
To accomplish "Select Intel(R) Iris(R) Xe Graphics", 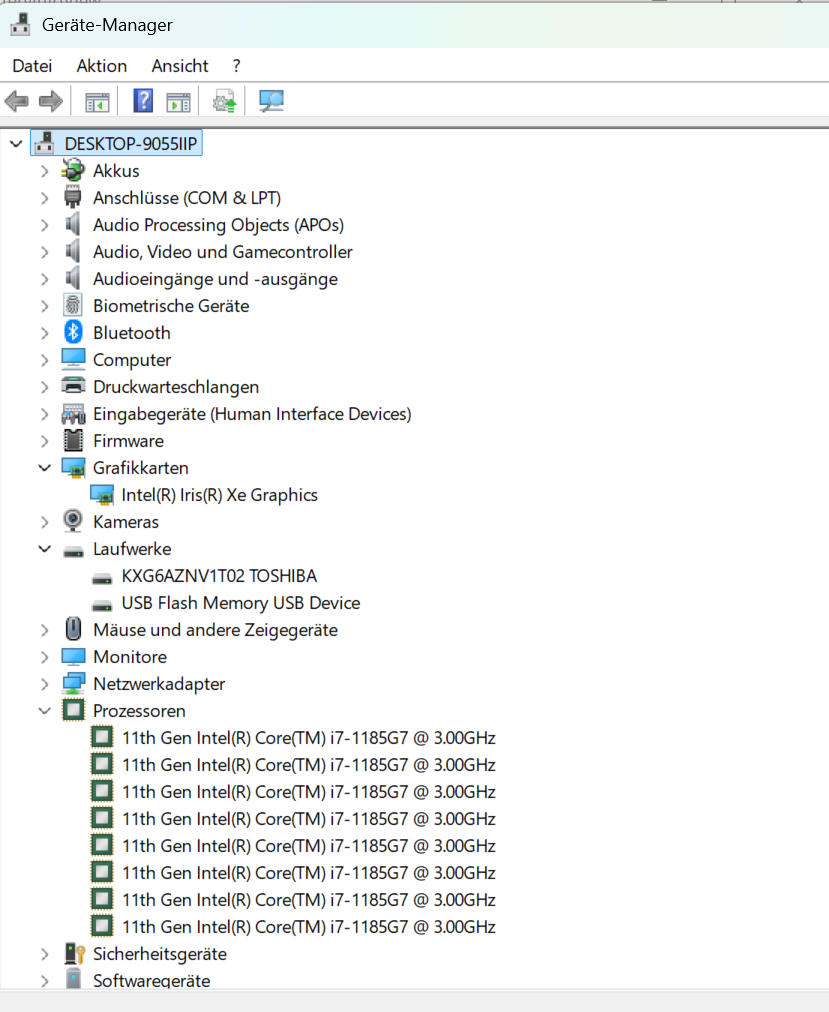I will [x=220, y=495].
